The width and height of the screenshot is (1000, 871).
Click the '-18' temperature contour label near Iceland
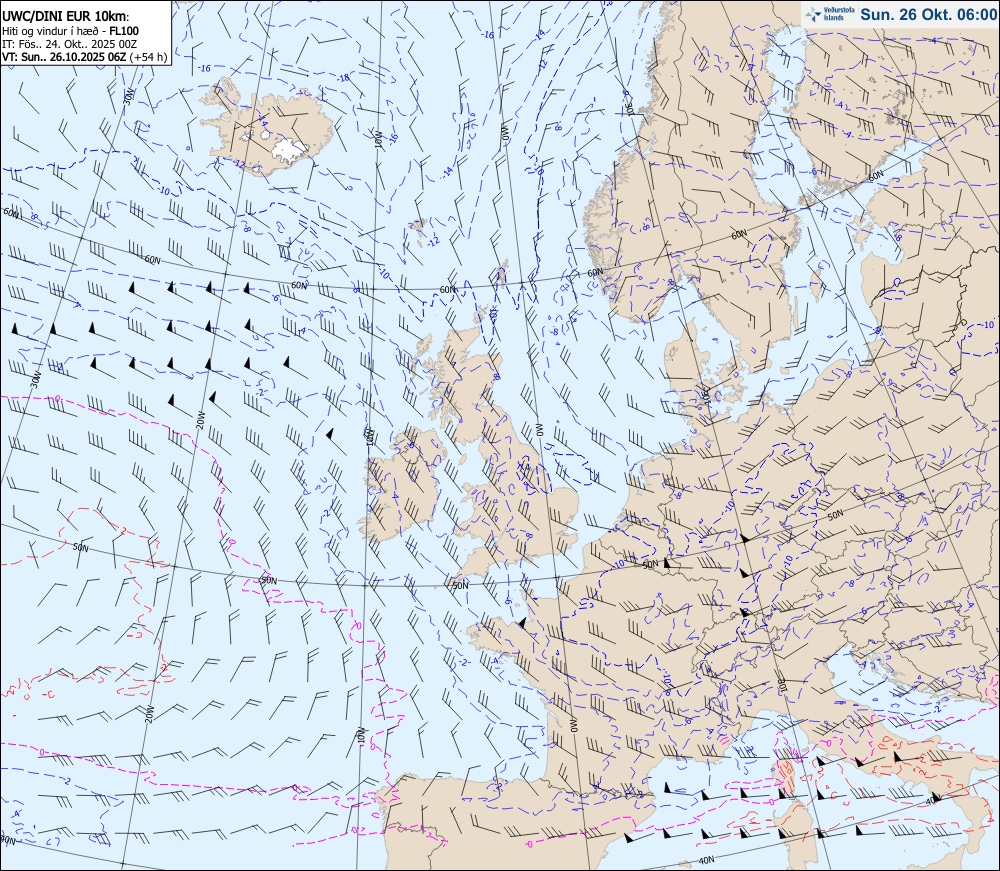coord(344,78)
